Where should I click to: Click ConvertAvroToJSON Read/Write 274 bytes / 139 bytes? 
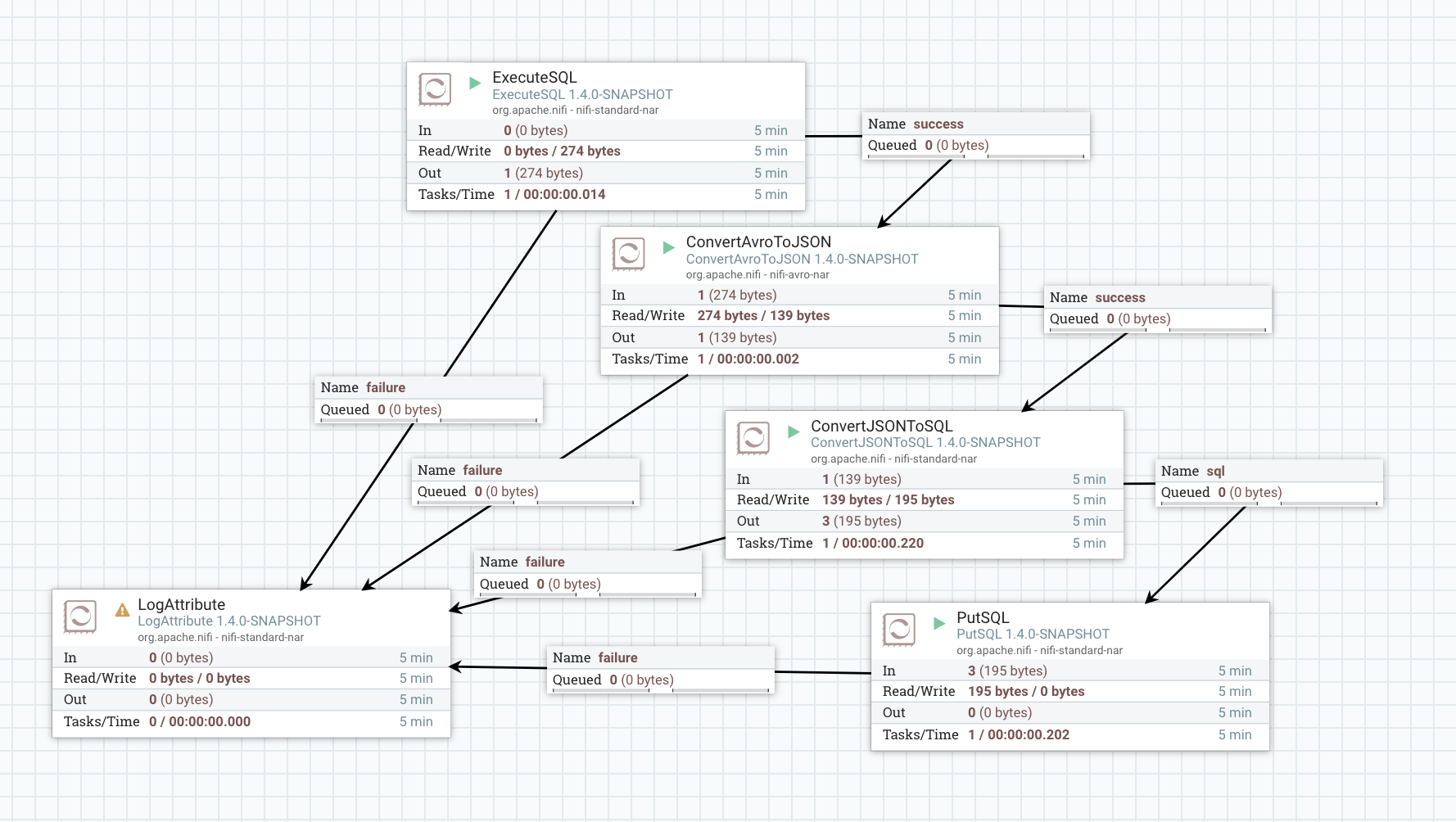click(x=763, y=316)
